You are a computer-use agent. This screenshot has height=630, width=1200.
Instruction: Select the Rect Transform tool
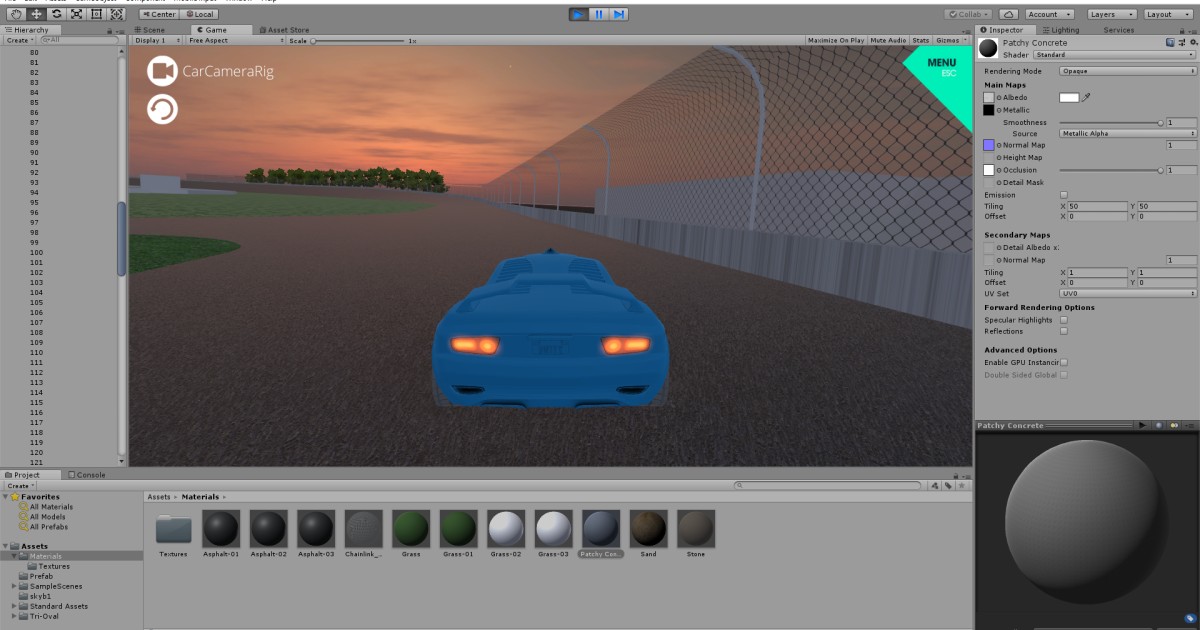[96, 12]
